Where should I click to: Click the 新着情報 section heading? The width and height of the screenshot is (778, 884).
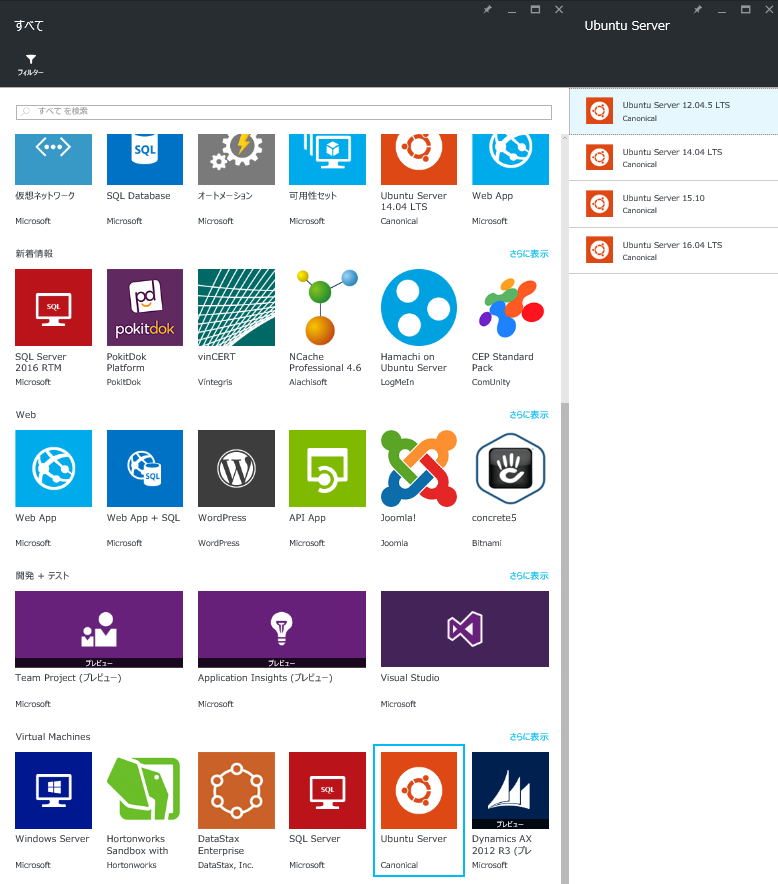point(34,254)
